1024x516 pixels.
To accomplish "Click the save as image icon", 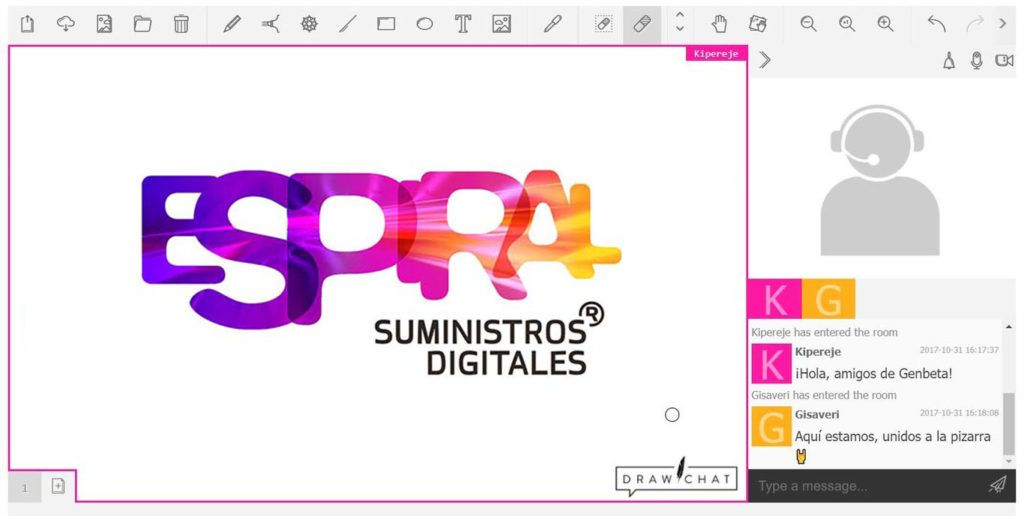I will coord(104,24).
